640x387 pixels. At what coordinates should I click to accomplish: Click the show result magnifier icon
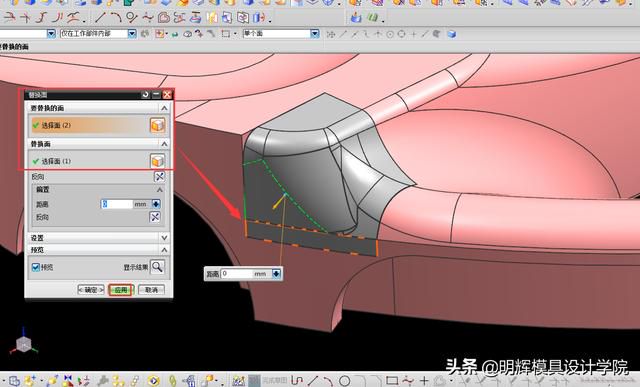(157, 267)
